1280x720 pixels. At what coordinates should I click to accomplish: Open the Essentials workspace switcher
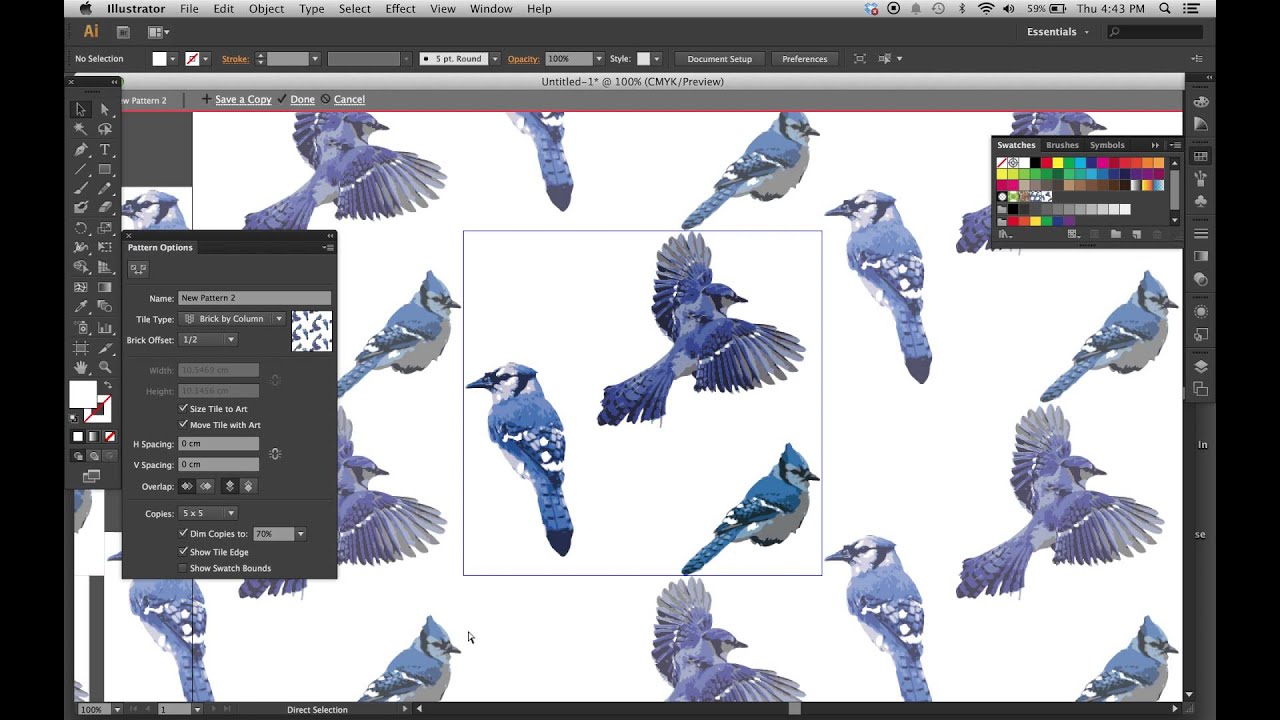(1059, 32)
